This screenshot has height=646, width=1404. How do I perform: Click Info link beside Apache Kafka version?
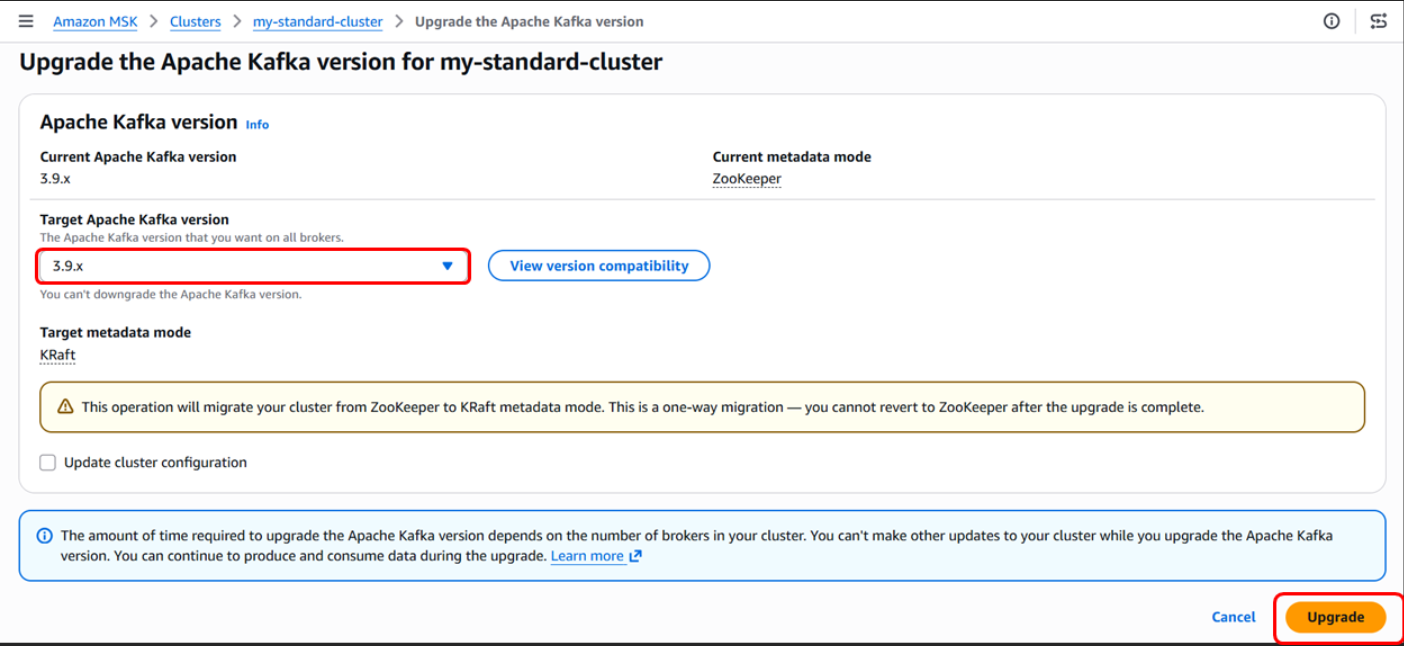(x=257, y=125)
